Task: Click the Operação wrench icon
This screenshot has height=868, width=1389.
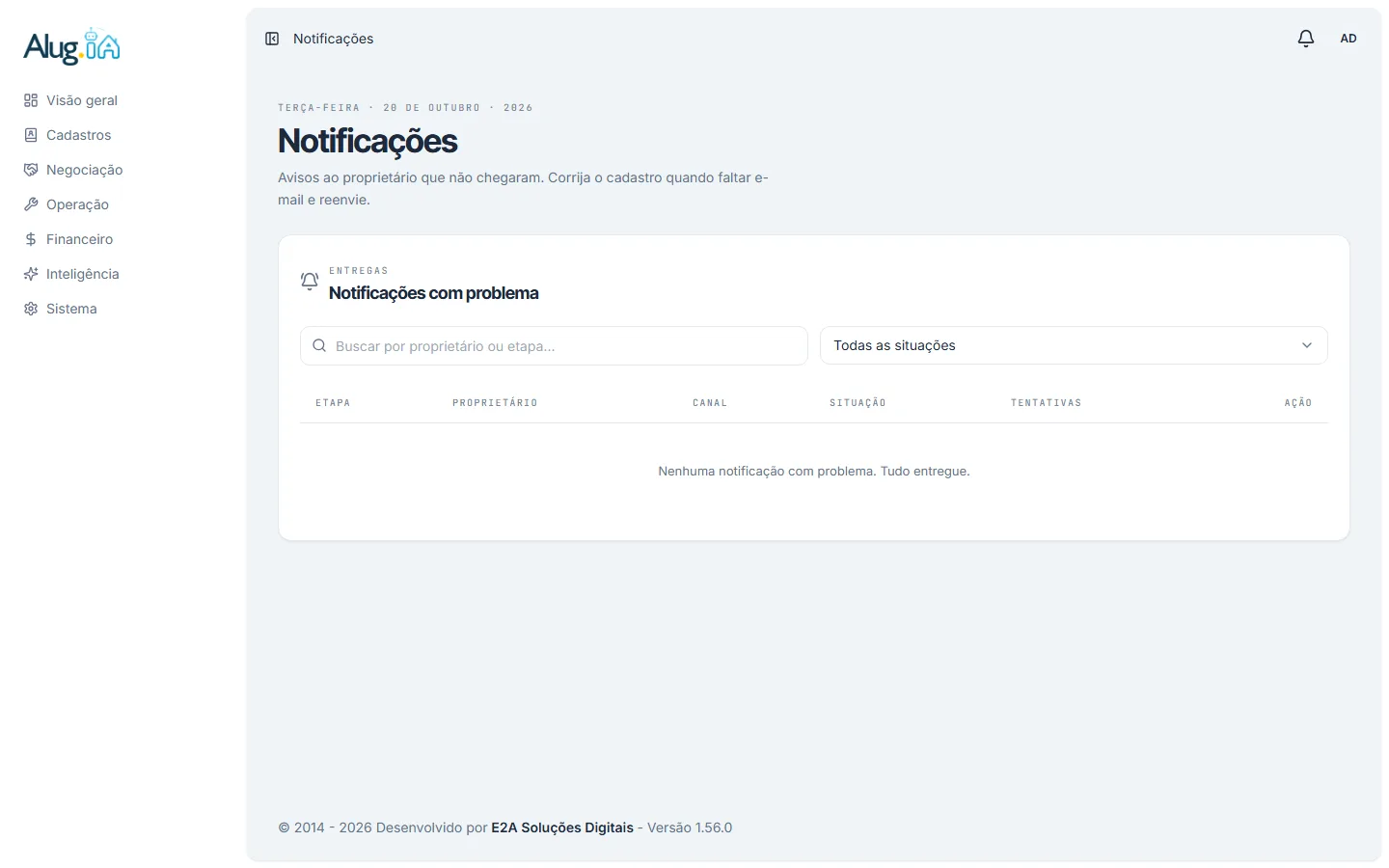Action: click(31, 204)
